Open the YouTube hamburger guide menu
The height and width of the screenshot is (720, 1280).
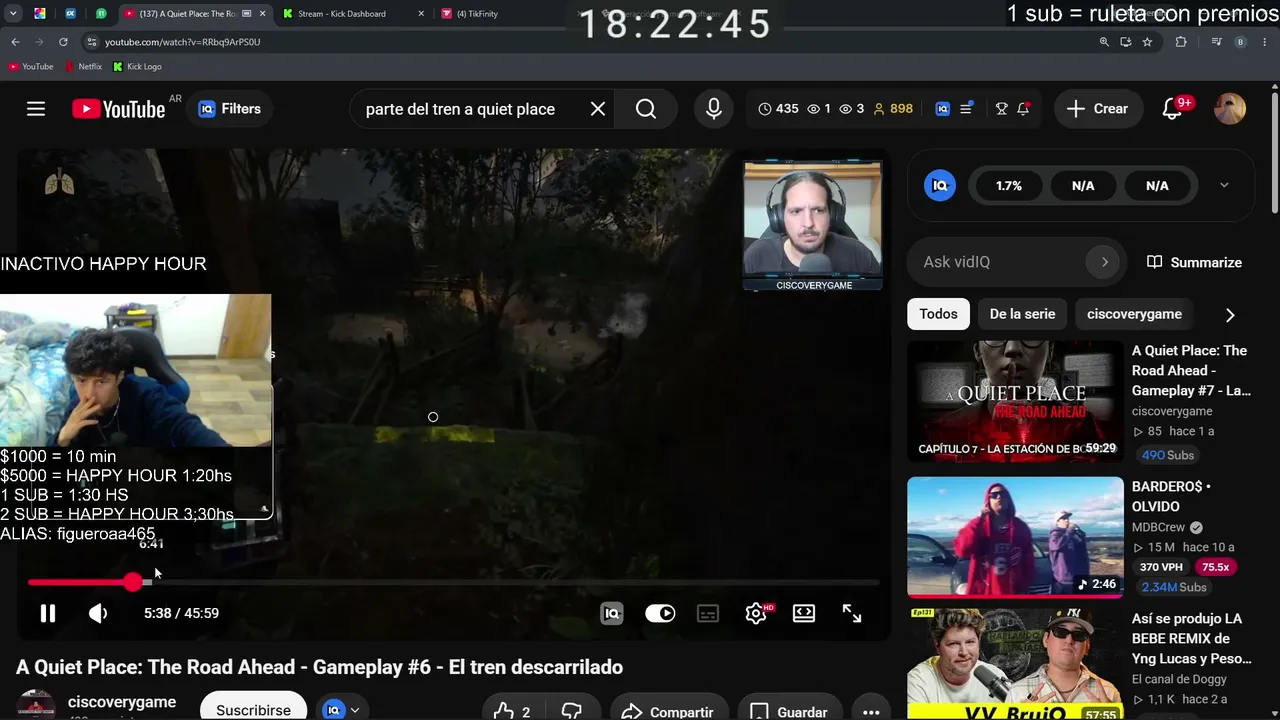point(36,109)
